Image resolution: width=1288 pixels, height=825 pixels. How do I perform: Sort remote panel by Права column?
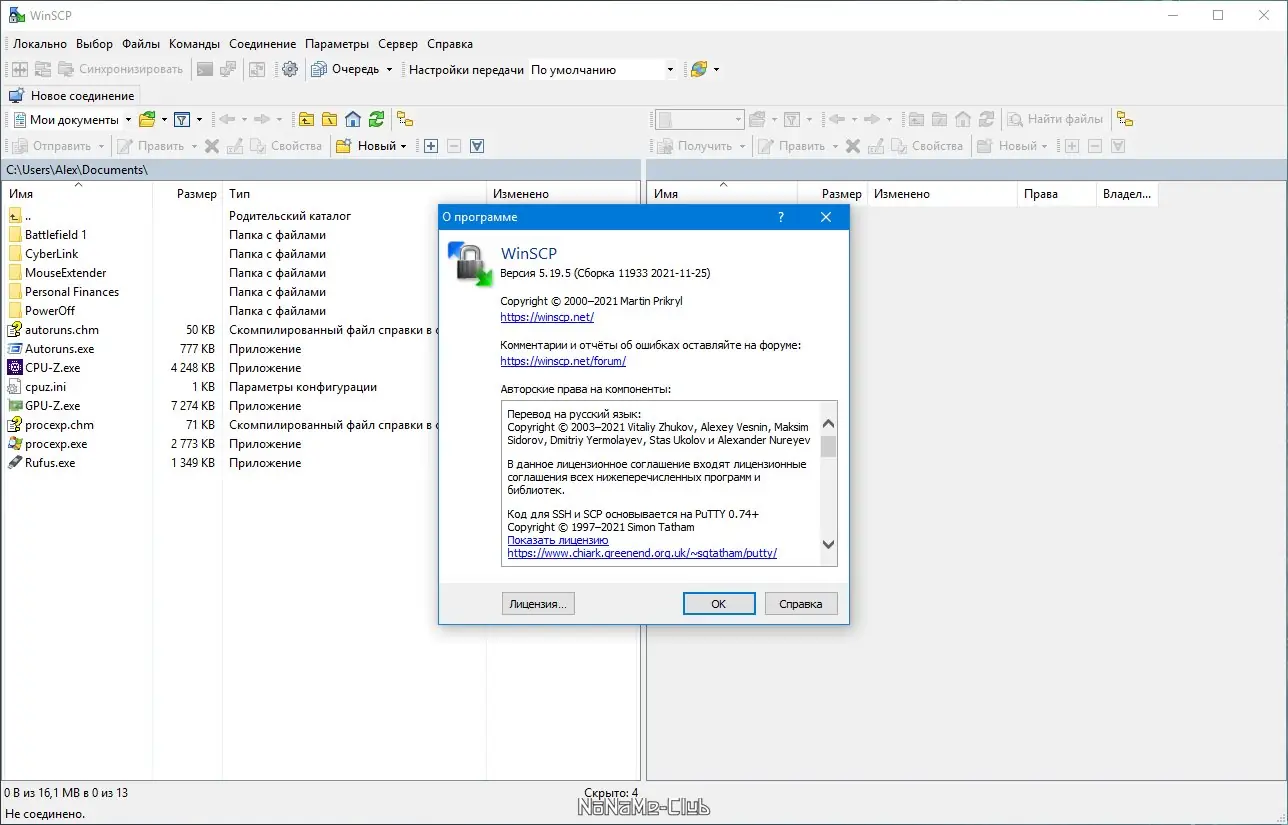pyautogui.click(x=1057, y=194)
